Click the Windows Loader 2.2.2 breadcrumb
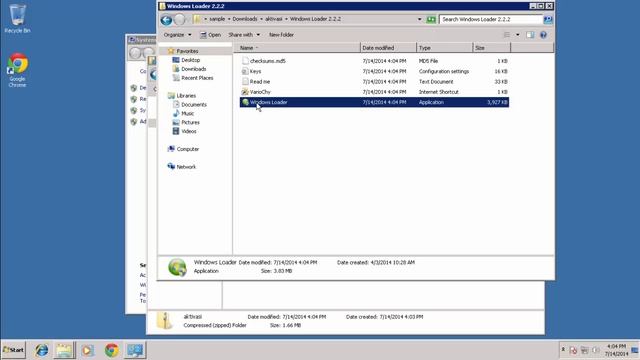Viewport: 640px width, 360px height. [315, 19]
